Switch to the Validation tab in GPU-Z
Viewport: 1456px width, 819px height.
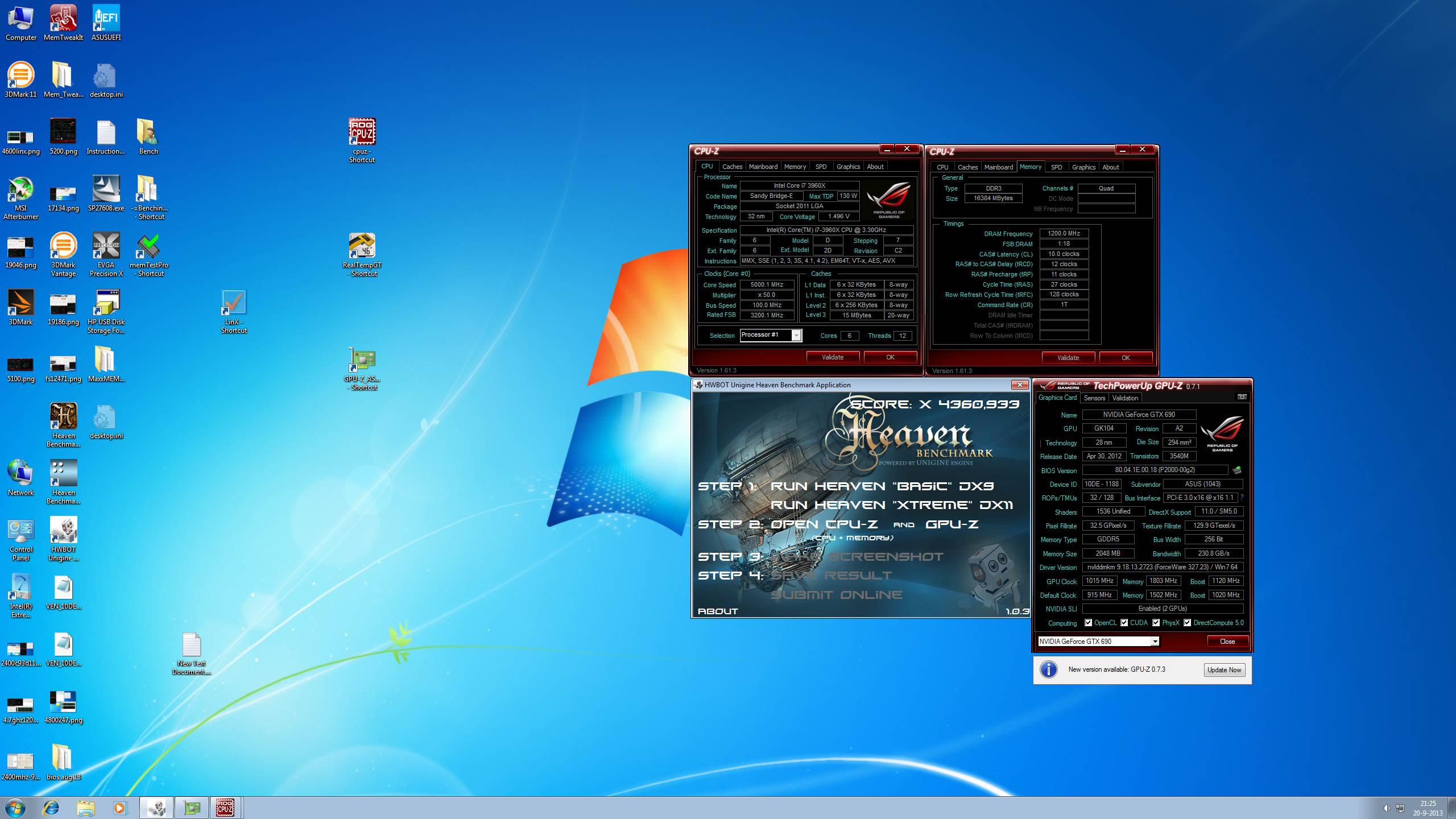1125,398
